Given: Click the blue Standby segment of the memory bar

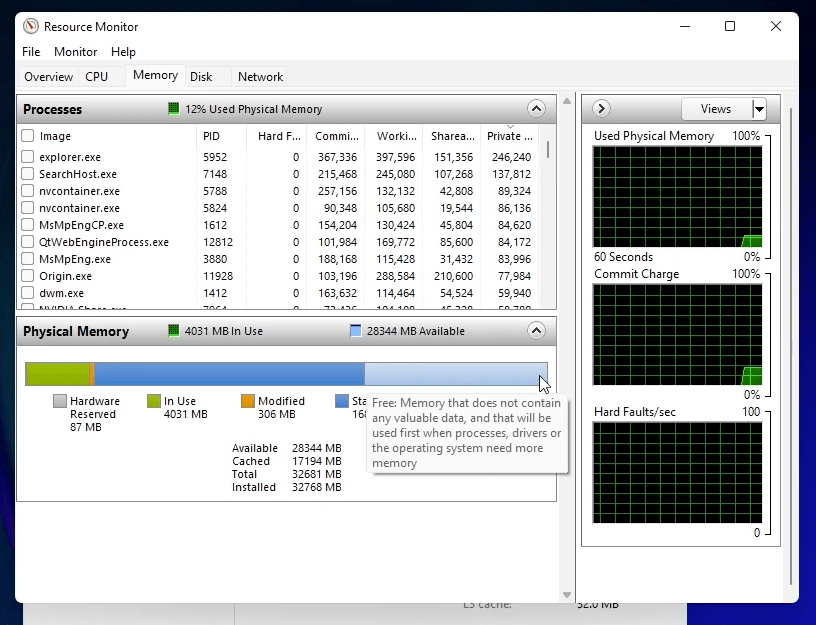Looking at the screenshot, I should 230,372.
